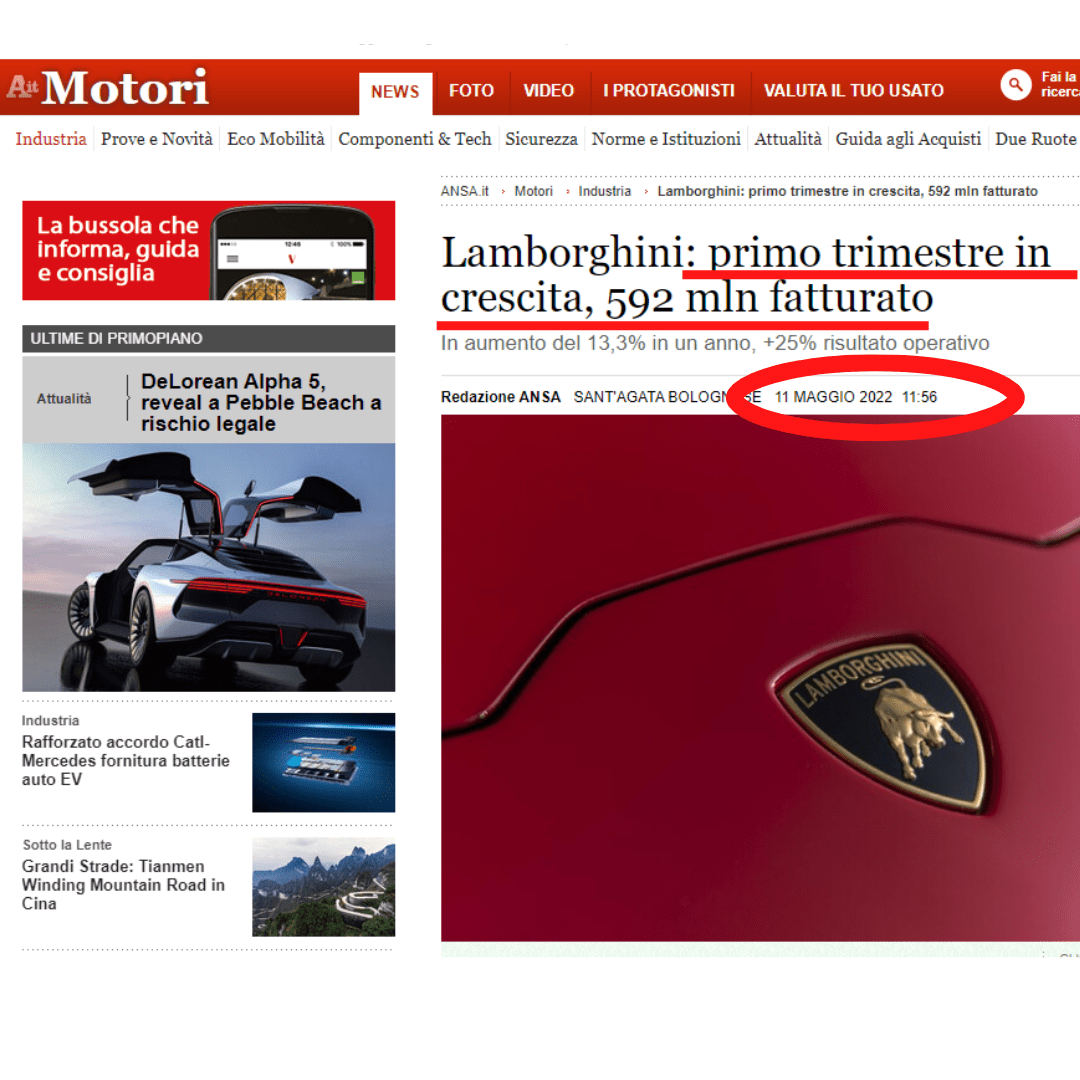
Task: Open the NEWS tab
Action: (x=395, y=92)
